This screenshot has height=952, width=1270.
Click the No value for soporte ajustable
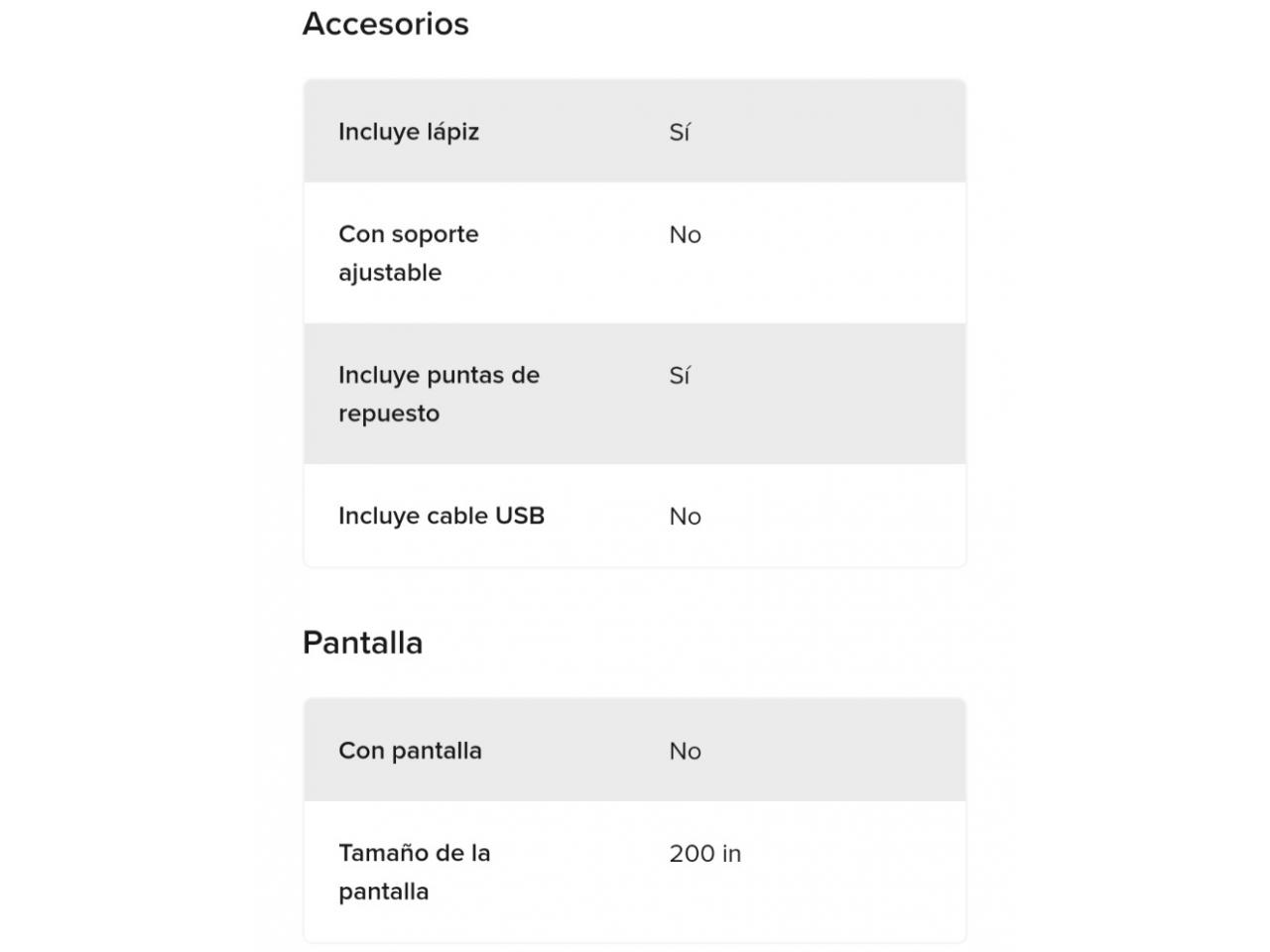click(x=686, y=235)
